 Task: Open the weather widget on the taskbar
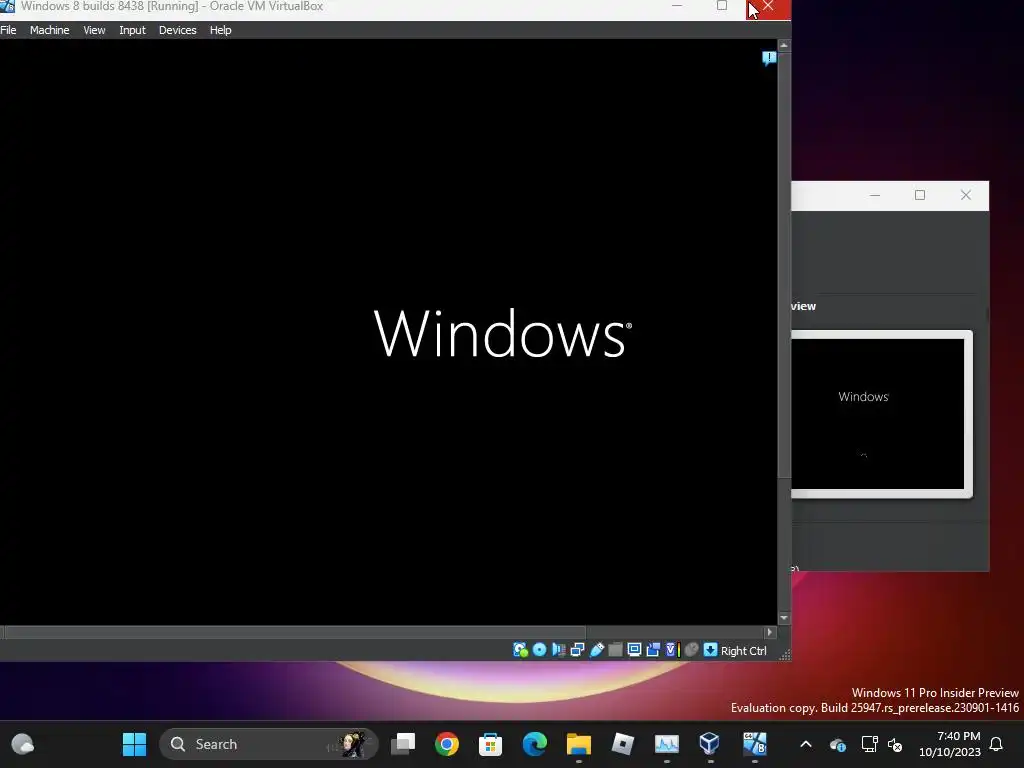[x=23, y=744]
